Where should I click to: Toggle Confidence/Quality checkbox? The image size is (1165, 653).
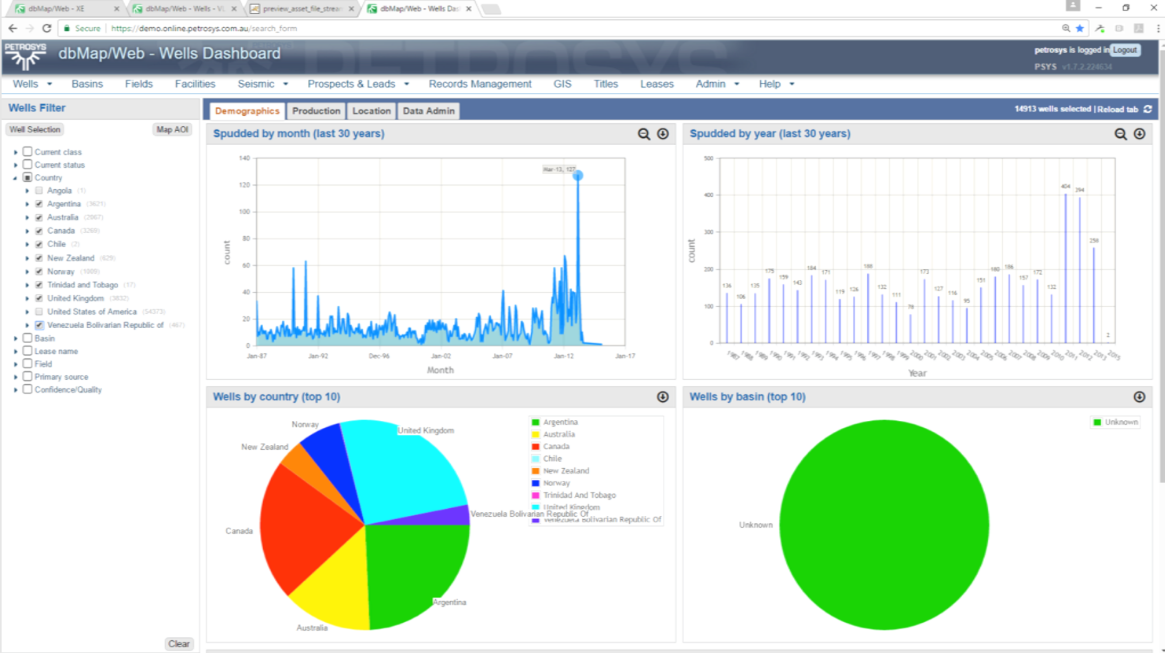[27, 389]
